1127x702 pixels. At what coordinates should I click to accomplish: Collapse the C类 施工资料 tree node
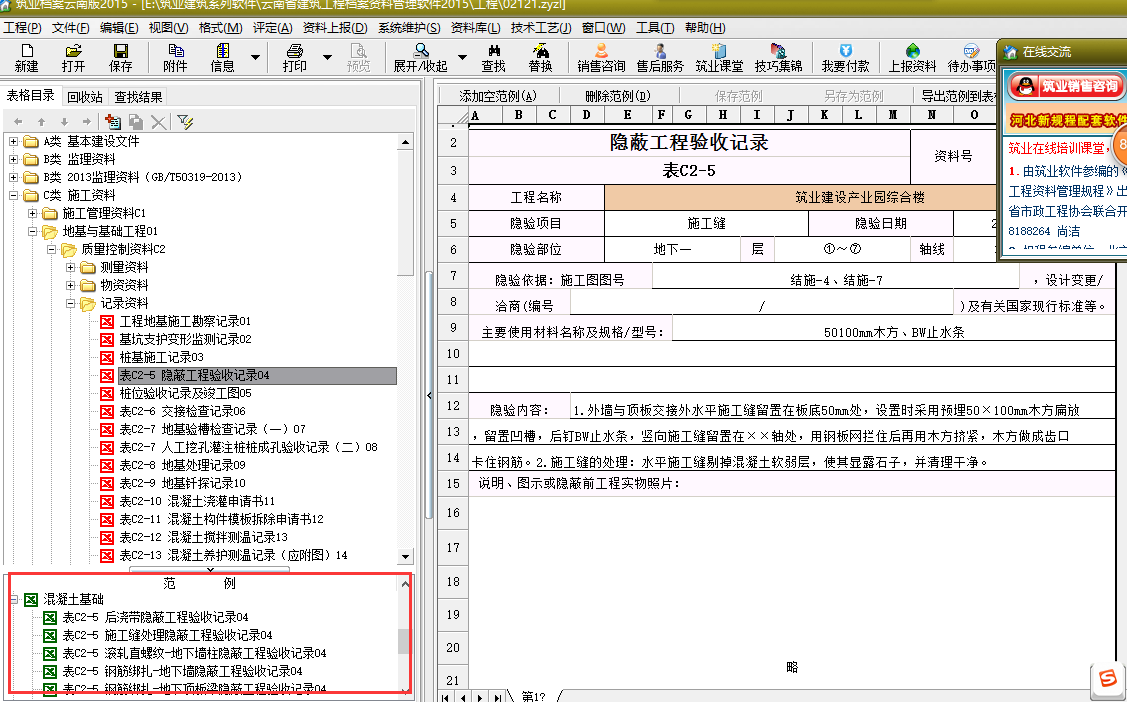point(14,195)
